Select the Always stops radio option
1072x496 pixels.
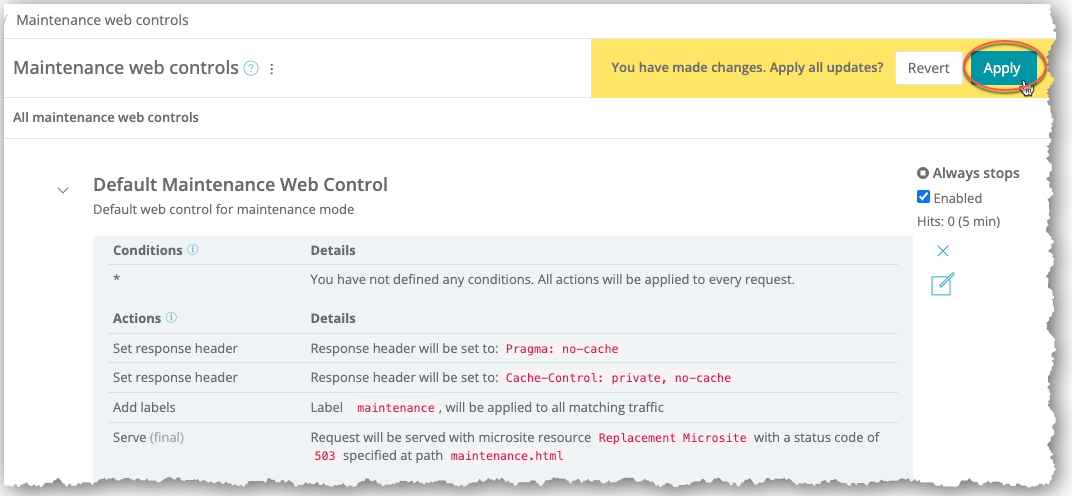click(923, 173)
